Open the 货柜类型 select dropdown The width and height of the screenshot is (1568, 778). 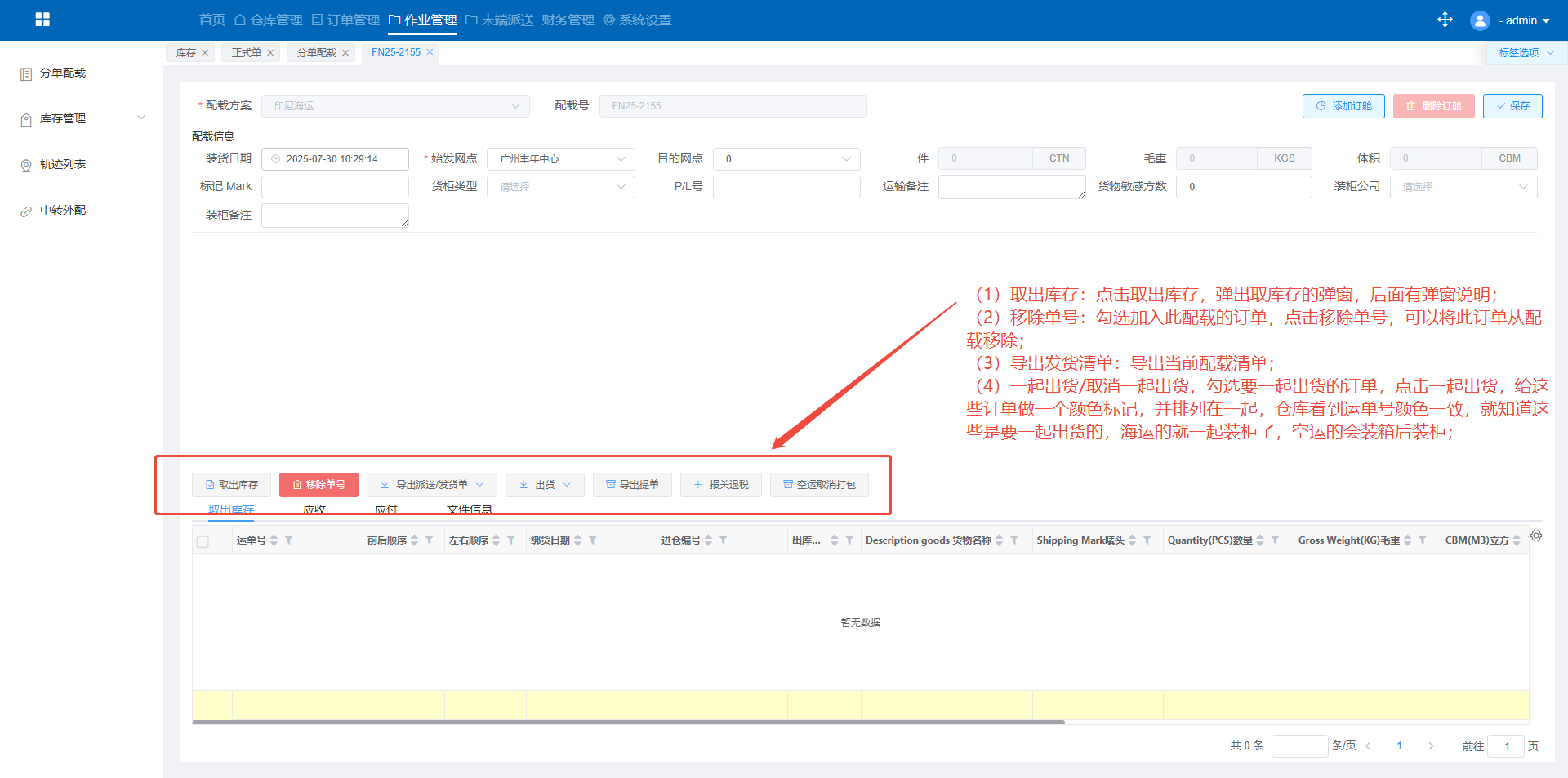coord(561,187)
